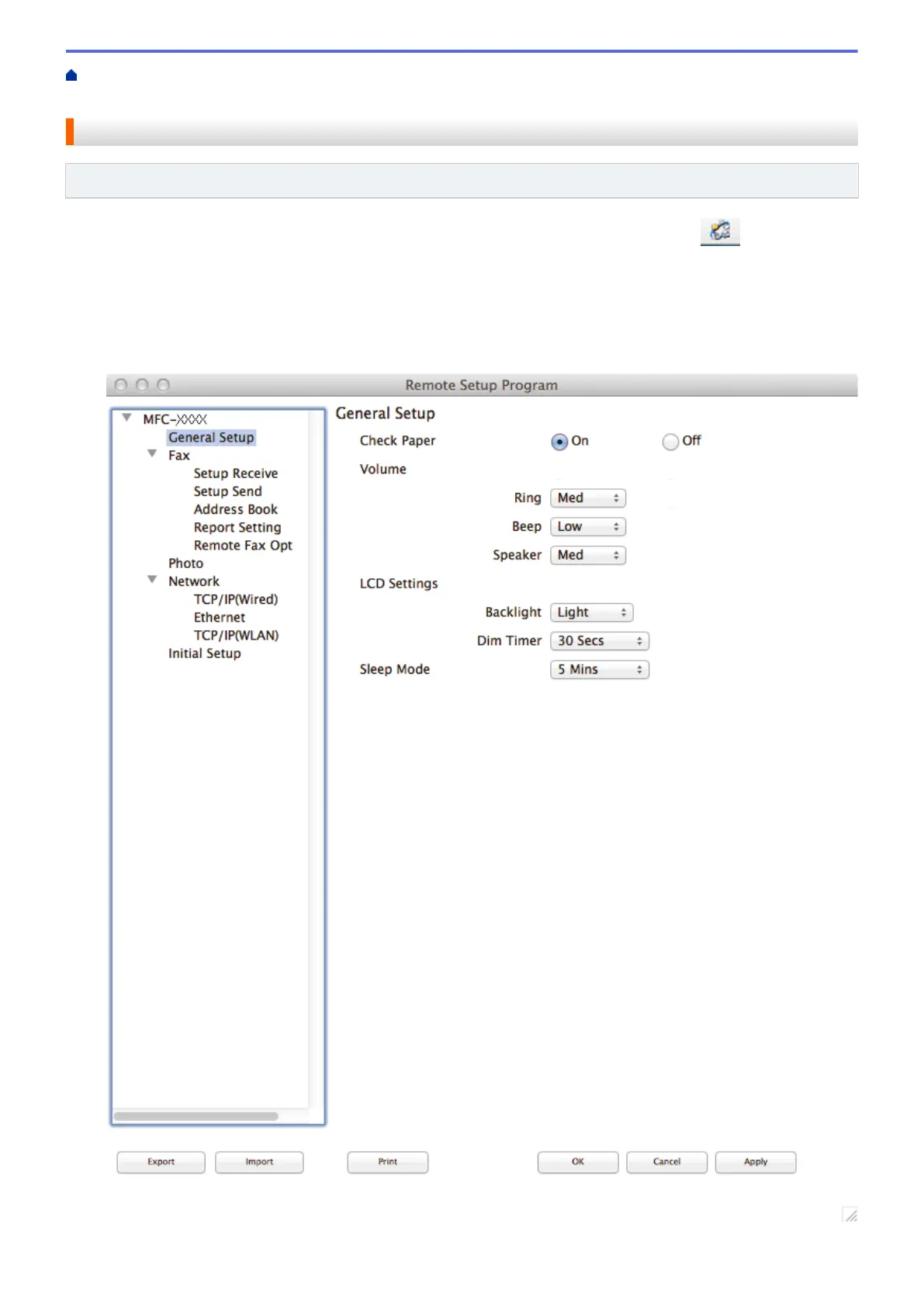Image resolution: width=924 pixels, height=1307 pixels.
Task: Select Initial Setup in the tree
Action: pos(205,653)
